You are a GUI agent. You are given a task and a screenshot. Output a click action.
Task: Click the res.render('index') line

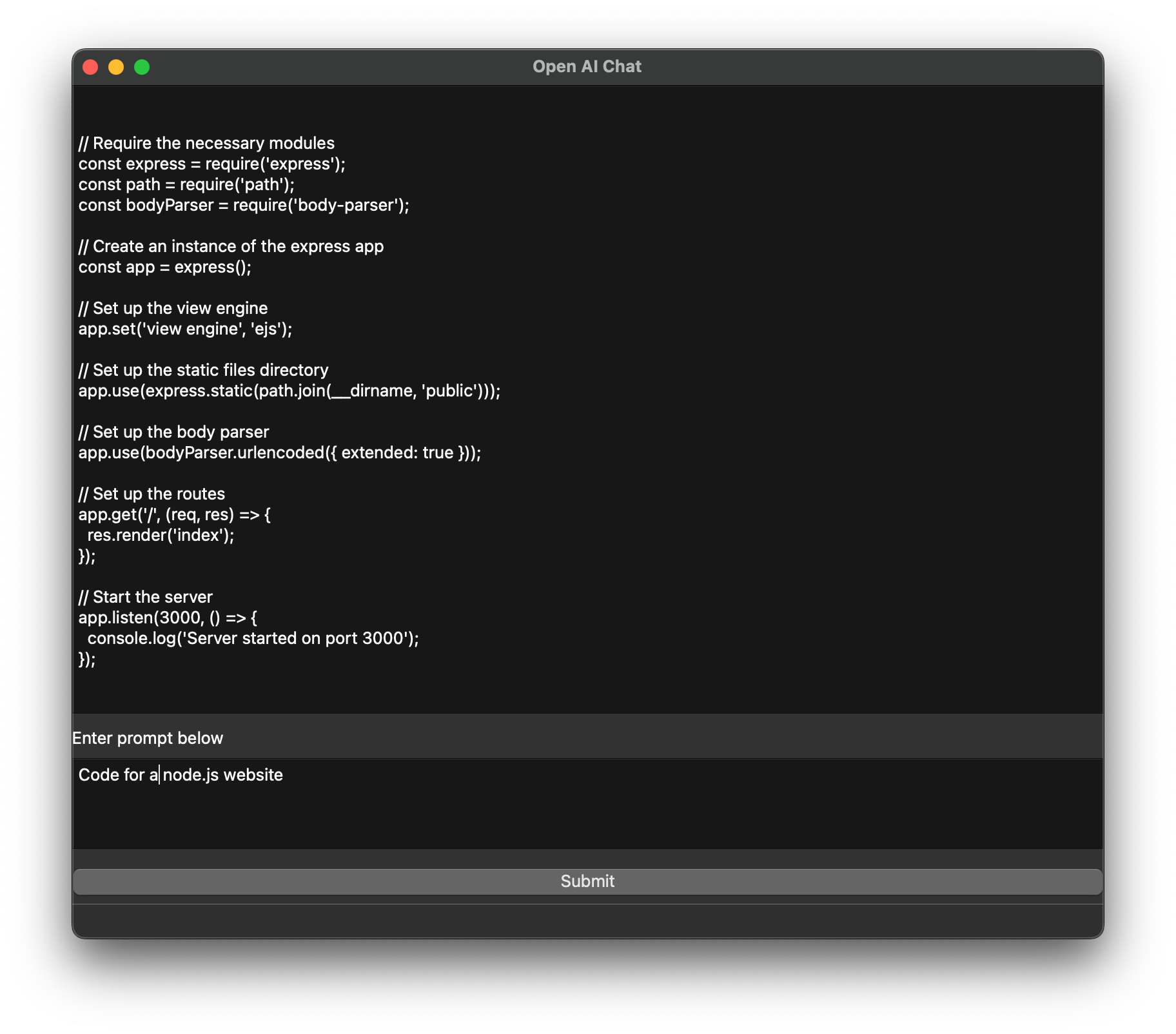pyautogui.click(x=161, y=534)
